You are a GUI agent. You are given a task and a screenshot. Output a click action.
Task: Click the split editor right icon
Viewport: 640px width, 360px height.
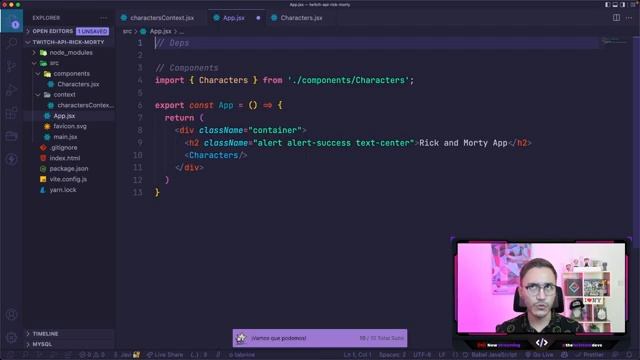point(616,18)
